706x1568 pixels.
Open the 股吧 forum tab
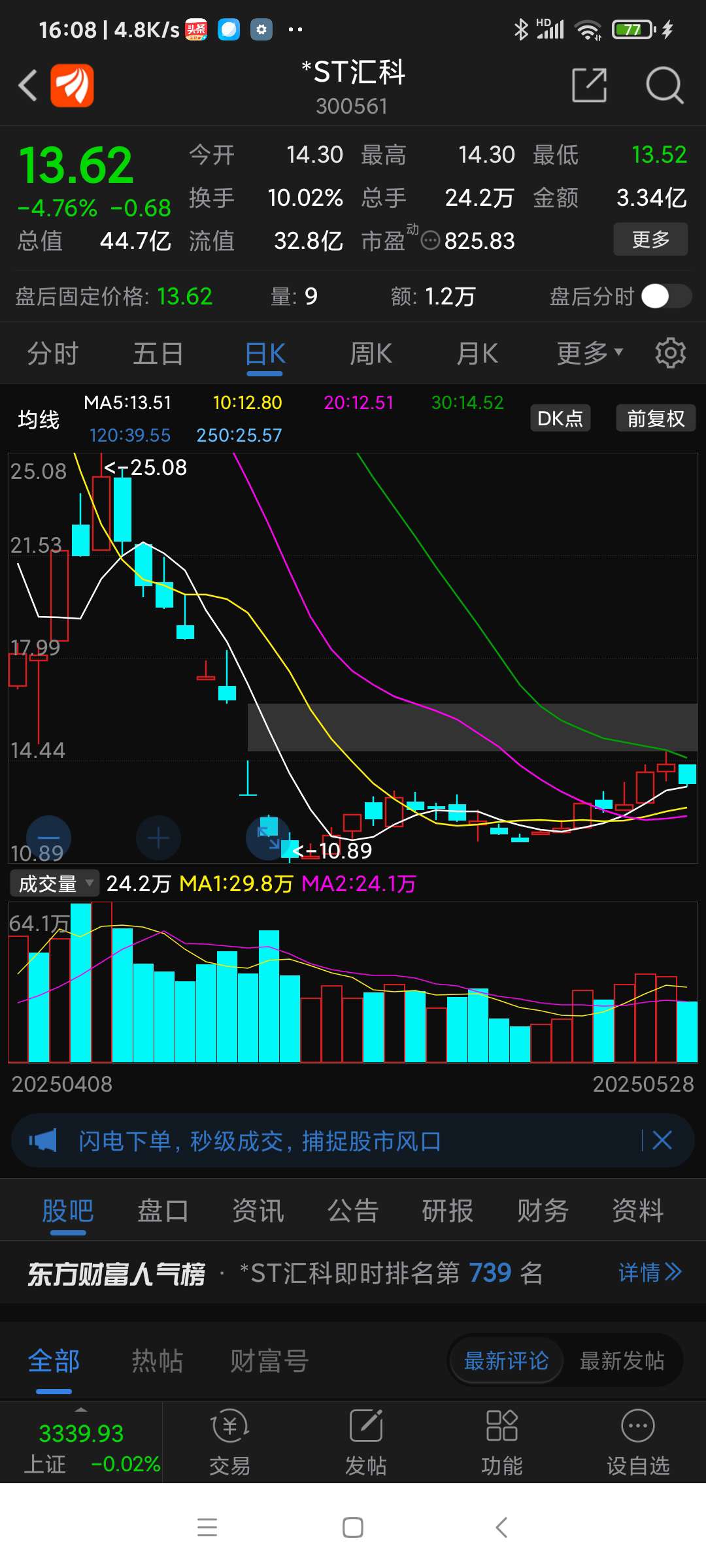coord(68,1211)
